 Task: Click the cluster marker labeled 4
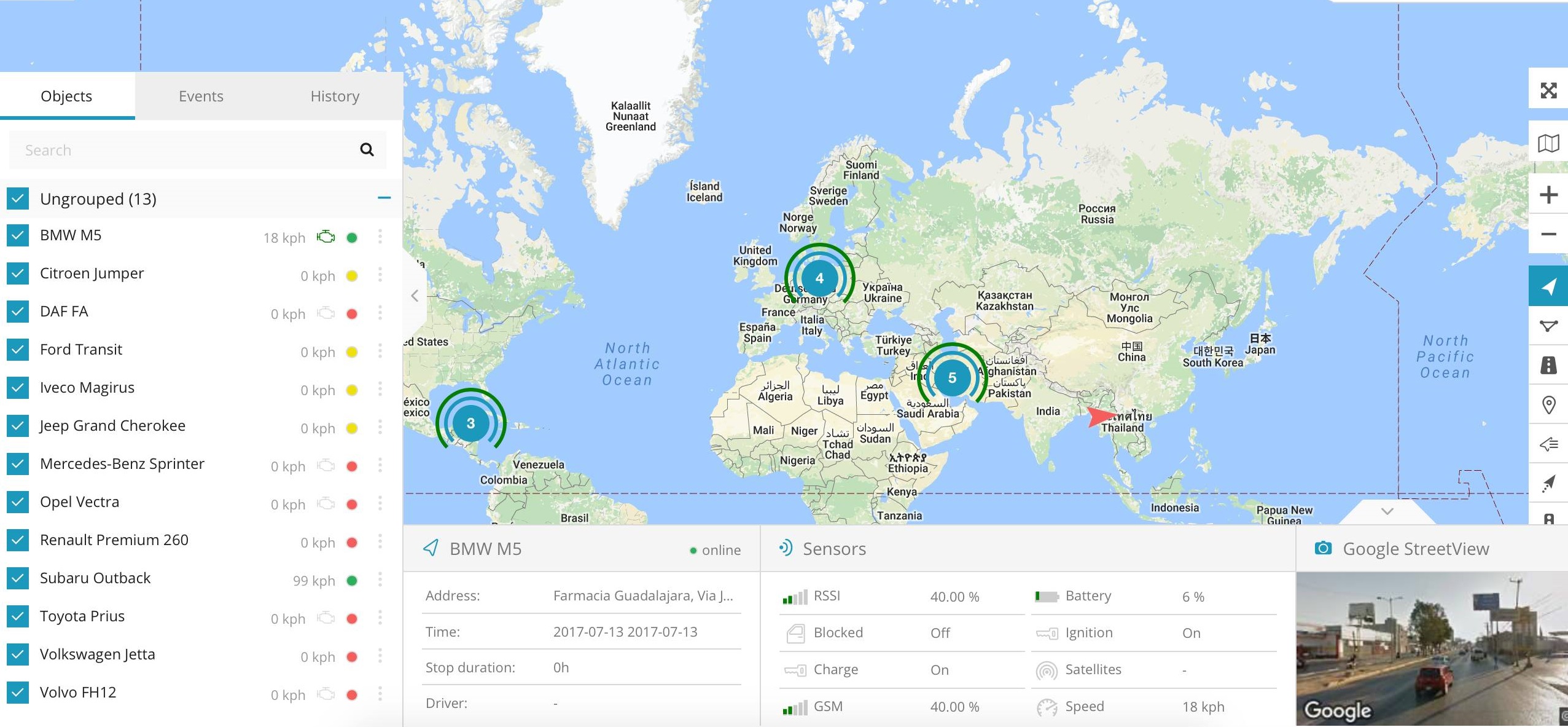[x=819, y=278]
